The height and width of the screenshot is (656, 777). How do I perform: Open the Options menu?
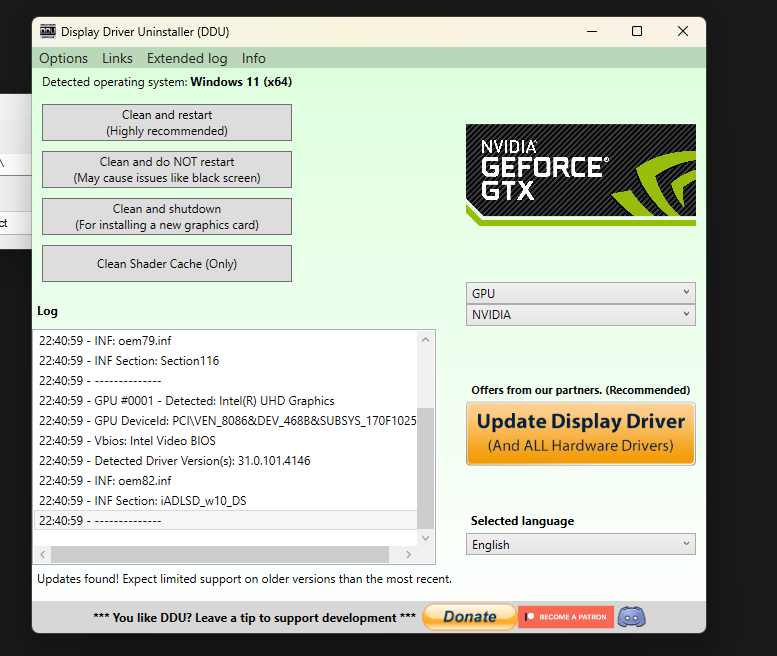(x=63, y=58)
